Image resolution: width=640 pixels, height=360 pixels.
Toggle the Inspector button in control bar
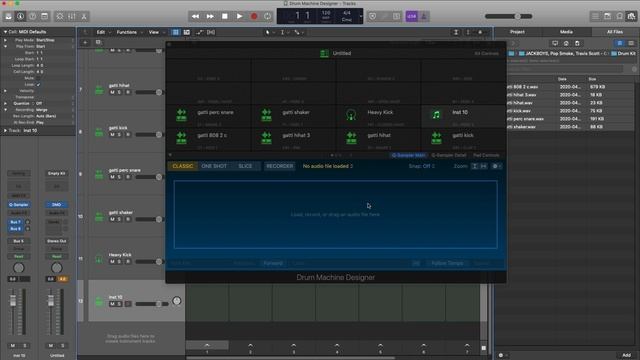point(20,16)
